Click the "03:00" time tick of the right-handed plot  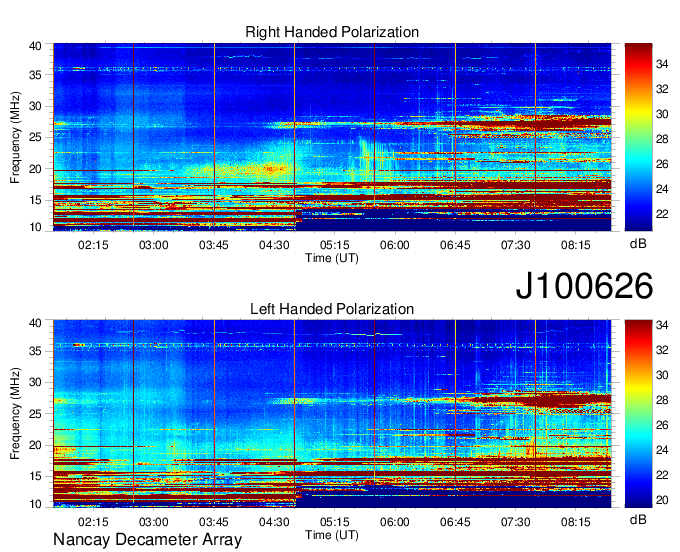click(x=154, y=245)
